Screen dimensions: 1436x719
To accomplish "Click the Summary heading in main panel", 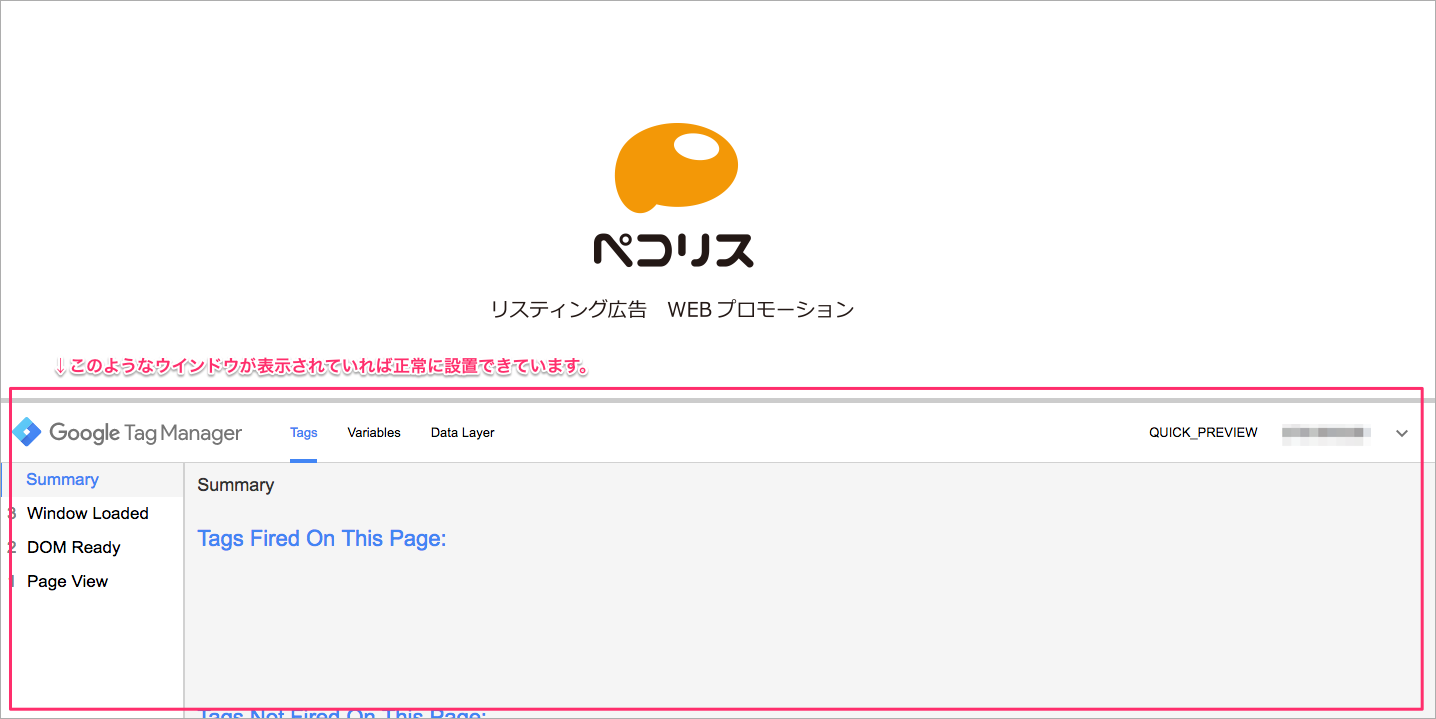I will coord(236,485).
